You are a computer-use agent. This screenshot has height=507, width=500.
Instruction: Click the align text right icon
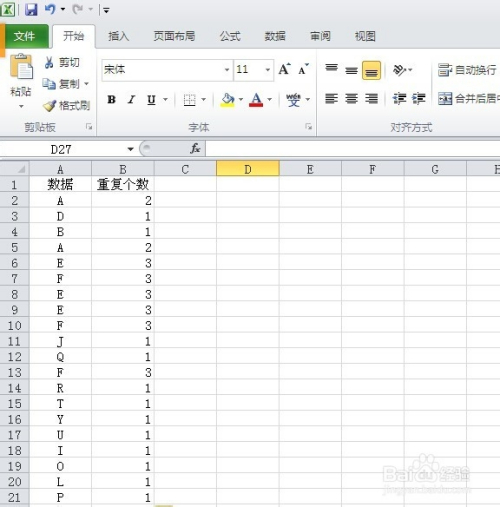click(x=371, y=99)
